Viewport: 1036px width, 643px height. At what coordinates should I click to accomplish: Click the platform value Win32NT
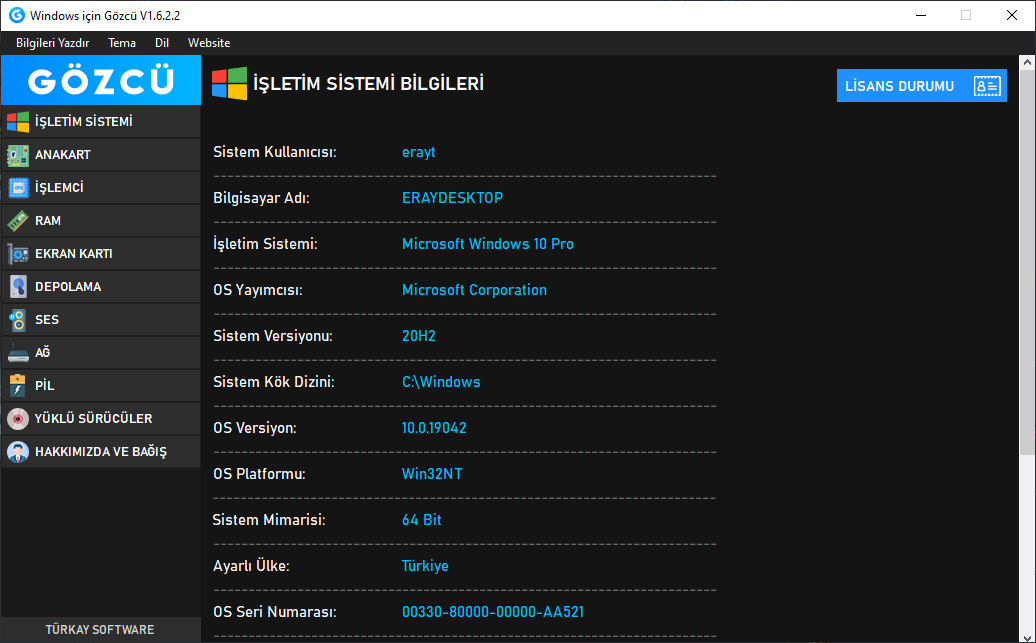432,474
